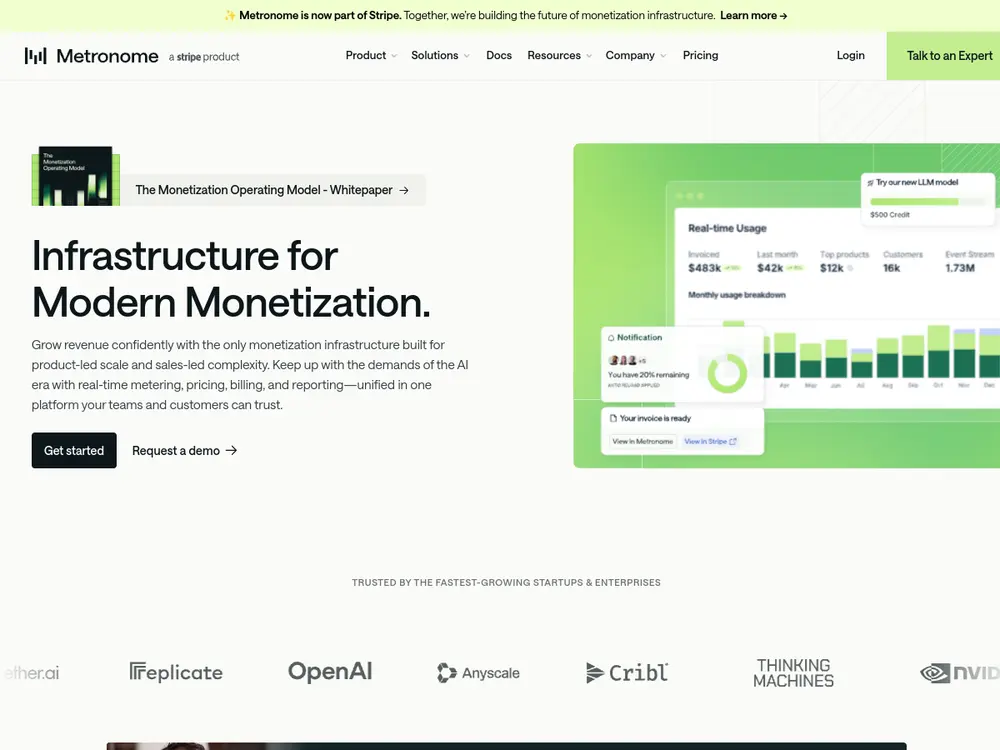The width and height of the screenshot is (1000, 750).
Task: Open the Pricing page
Action: pyautogui.click(x=700, y=55)
